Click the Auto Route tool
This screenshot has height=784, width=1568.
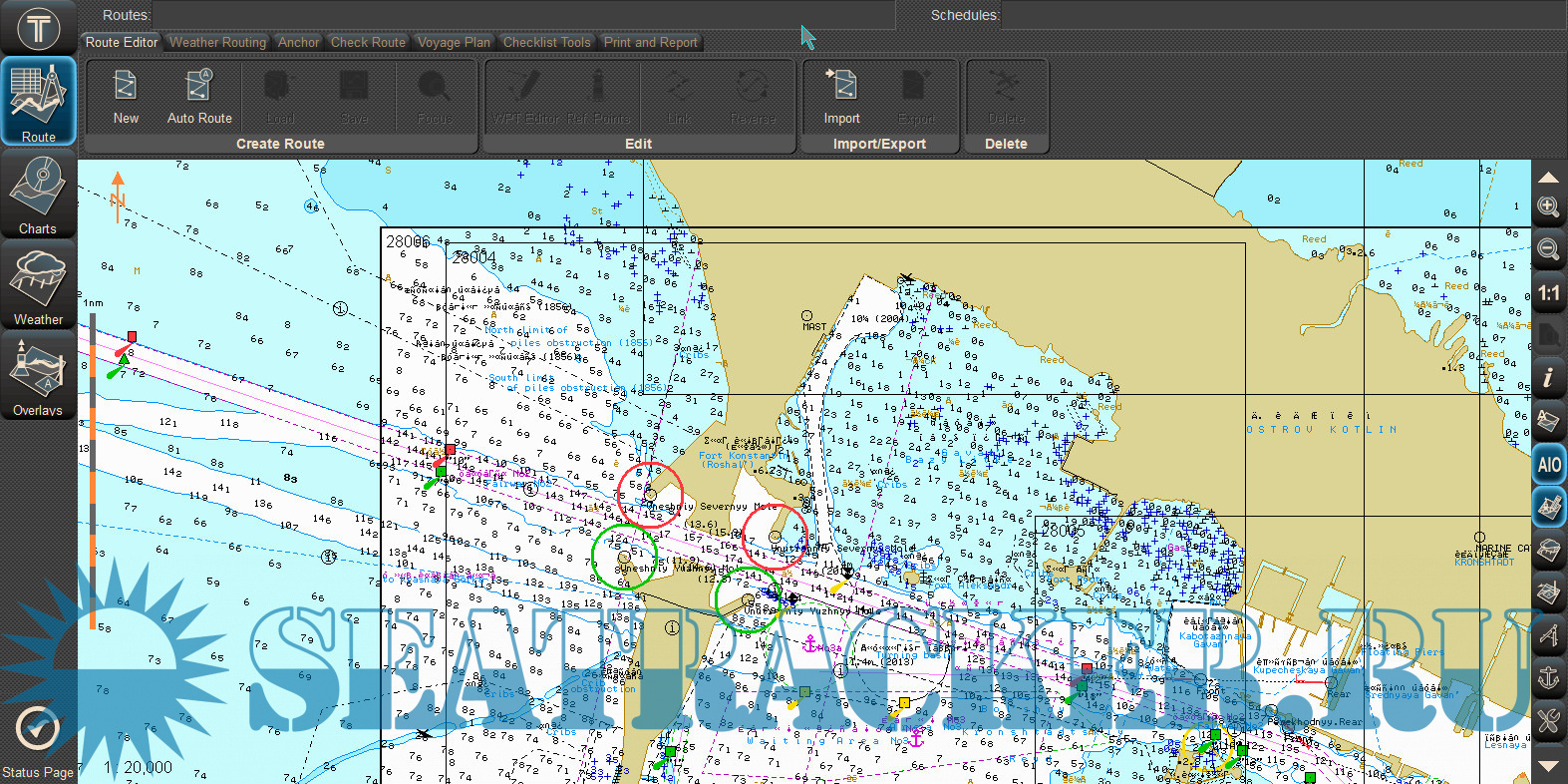point(199,97)
